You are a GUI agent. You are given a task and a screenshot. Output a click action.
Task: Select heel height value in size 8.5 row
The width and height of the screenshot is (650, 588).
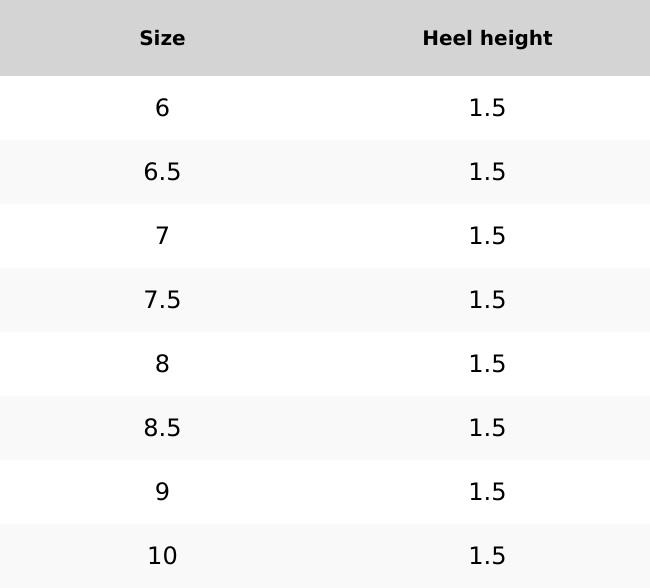point(487,428)
